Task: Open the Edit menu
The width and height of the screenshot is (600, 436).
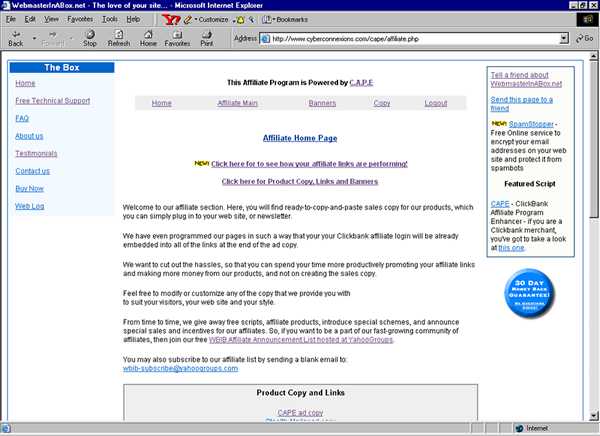Action: point(30,19)
